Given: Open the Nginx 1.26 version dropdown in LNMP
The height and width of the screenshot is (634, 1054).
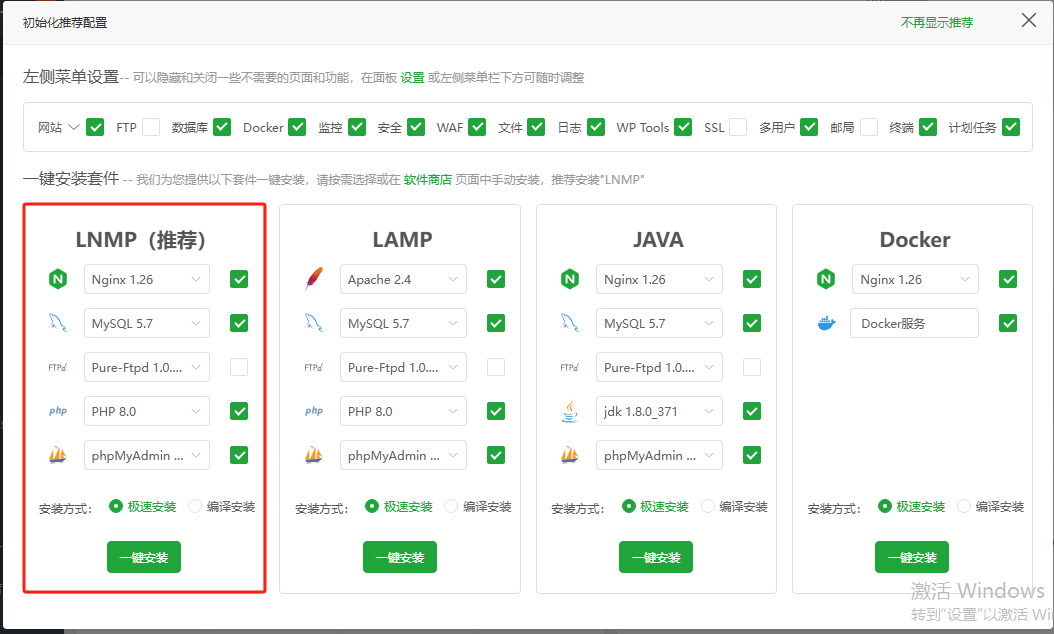Looking at the screenshot, I should (147, 279).
